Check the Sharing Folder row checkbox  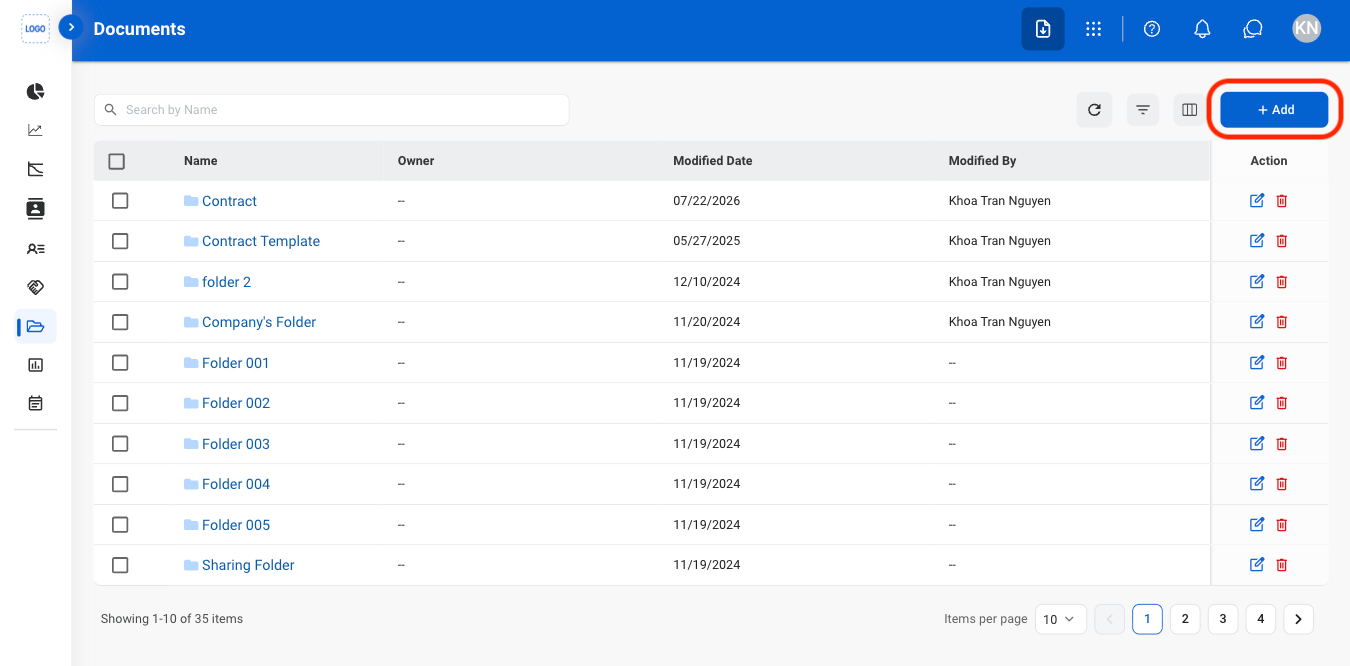pos(120,565)
